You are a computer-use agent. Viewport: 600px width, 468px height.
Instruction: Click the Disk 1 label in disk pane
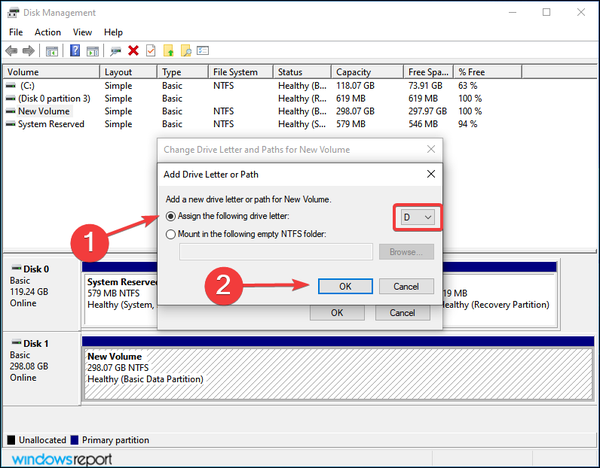36,343
